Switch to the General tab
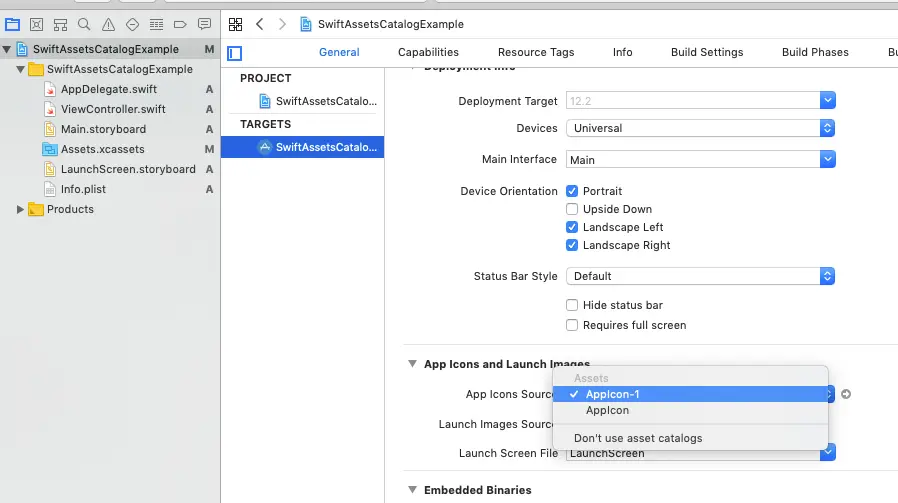The image size is (898, 503). (339, 52)
